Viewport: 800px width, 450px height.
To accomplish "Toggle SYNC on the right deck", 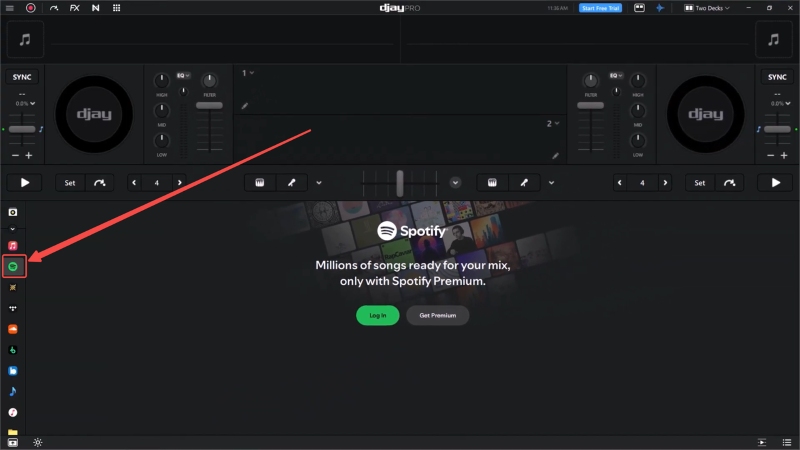I will click(777, 77).
